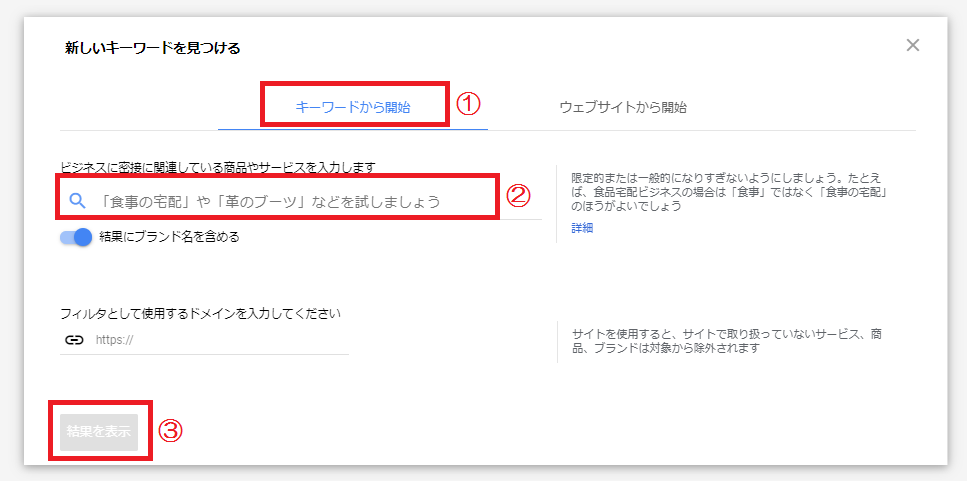Click the フィルタとして使用するドメインを入力してください label
This screenshot has width=967, height=481.
pos(200,313)
